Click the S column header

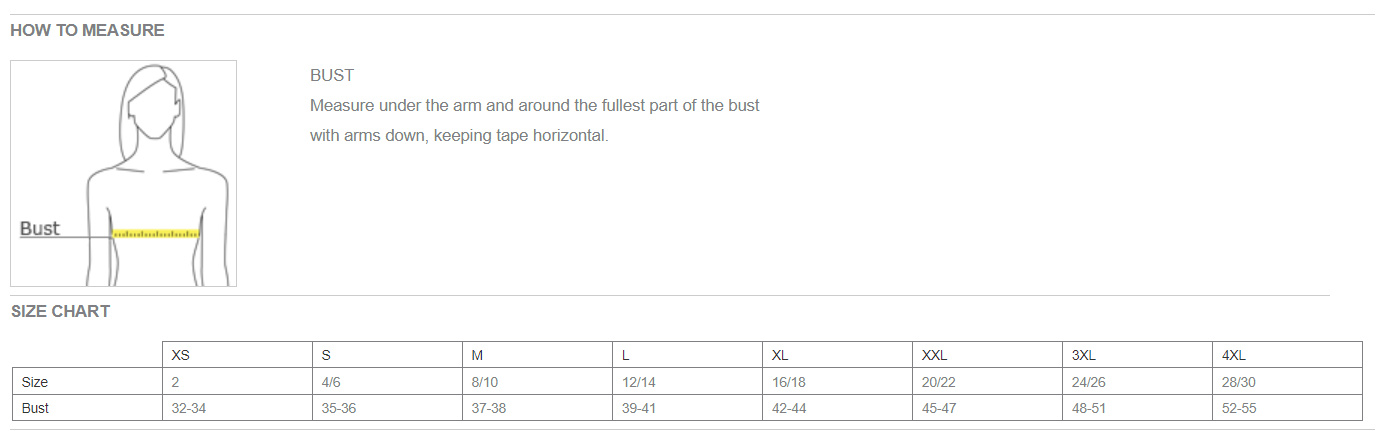coord(387,355)
